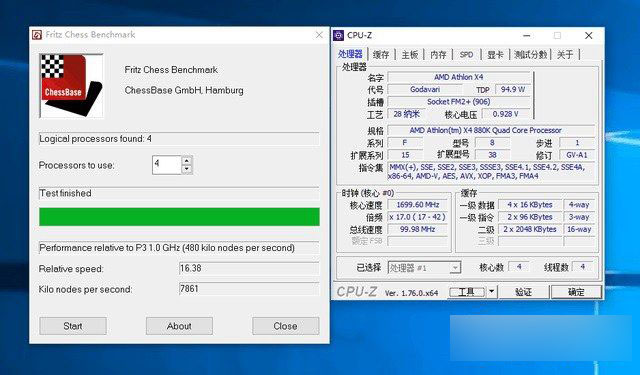Viewport: 640px width, 375px height.
Task: Click the L1 instruction cache 2 x 96 KBytes
Action: 530,217
